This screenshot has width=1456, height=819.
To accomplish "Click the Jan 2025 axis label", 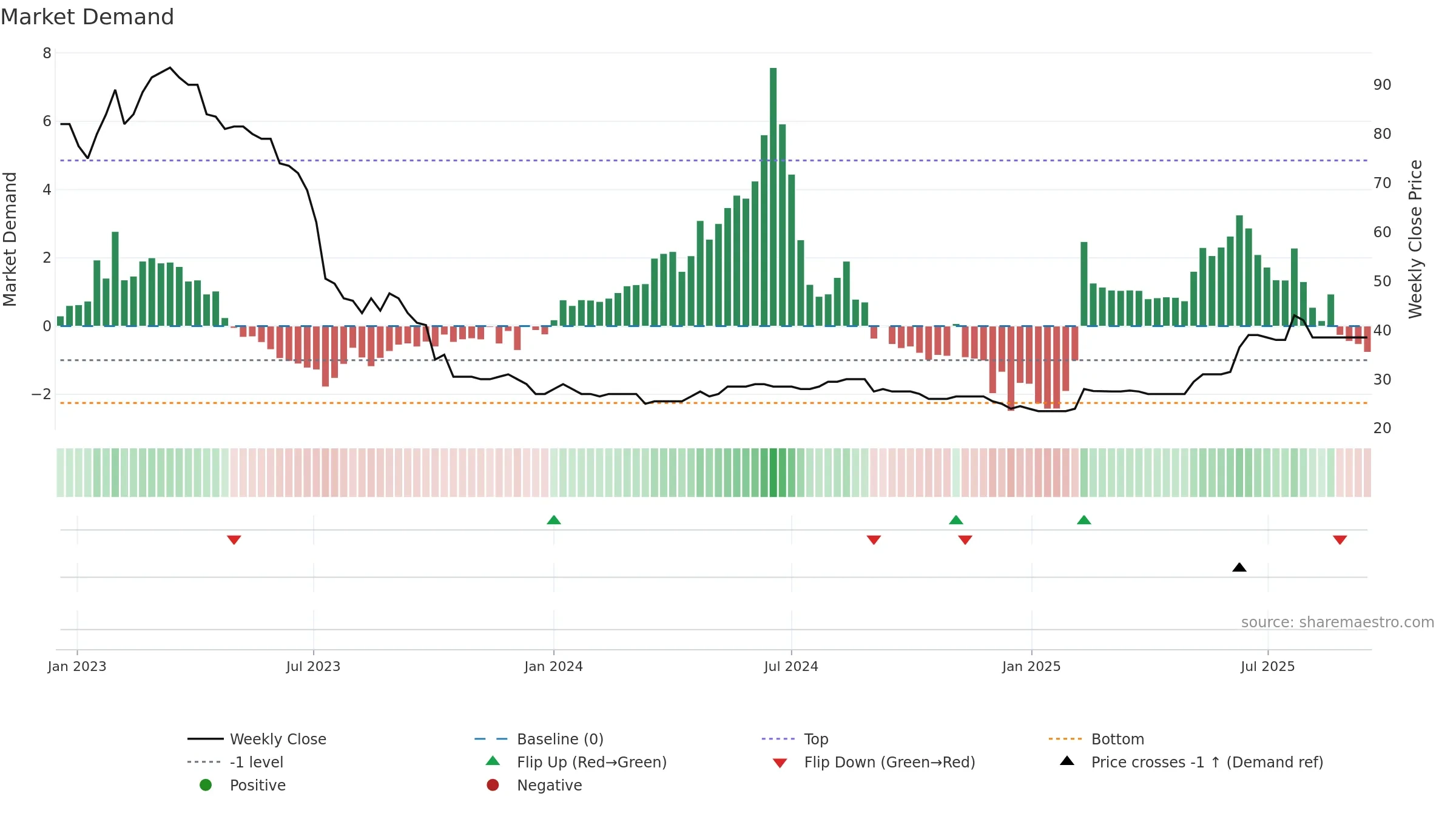I will [x=1031, y=667].
